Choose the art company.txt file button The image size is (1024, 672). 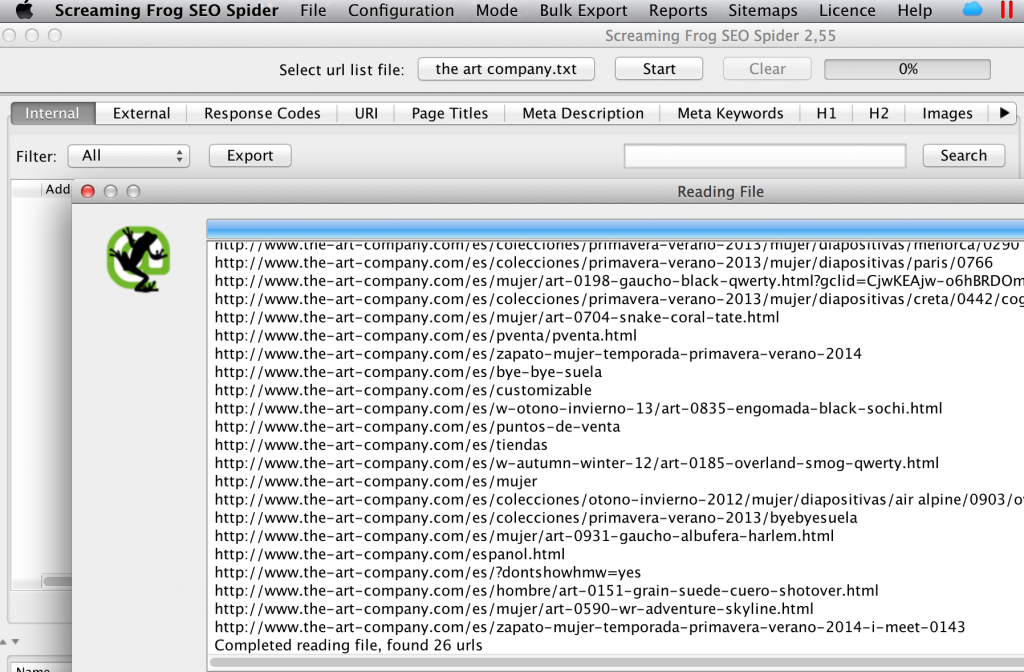click(x=506, y=69)
